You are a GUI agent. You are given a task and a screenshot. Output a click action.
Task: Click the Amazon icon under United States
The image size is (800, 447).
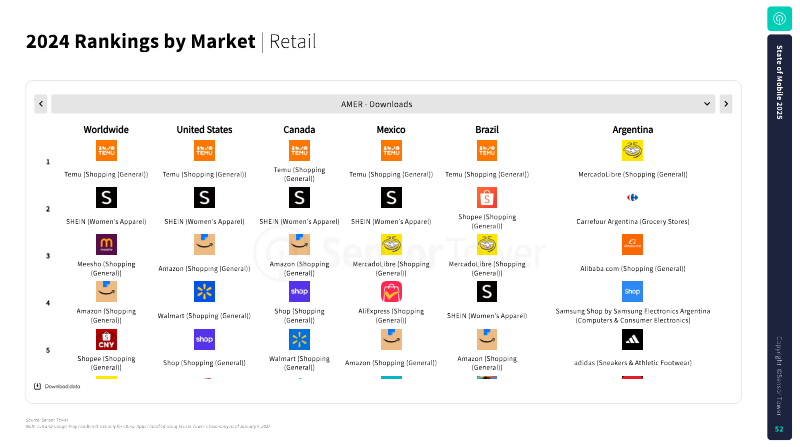coord(204,244)
